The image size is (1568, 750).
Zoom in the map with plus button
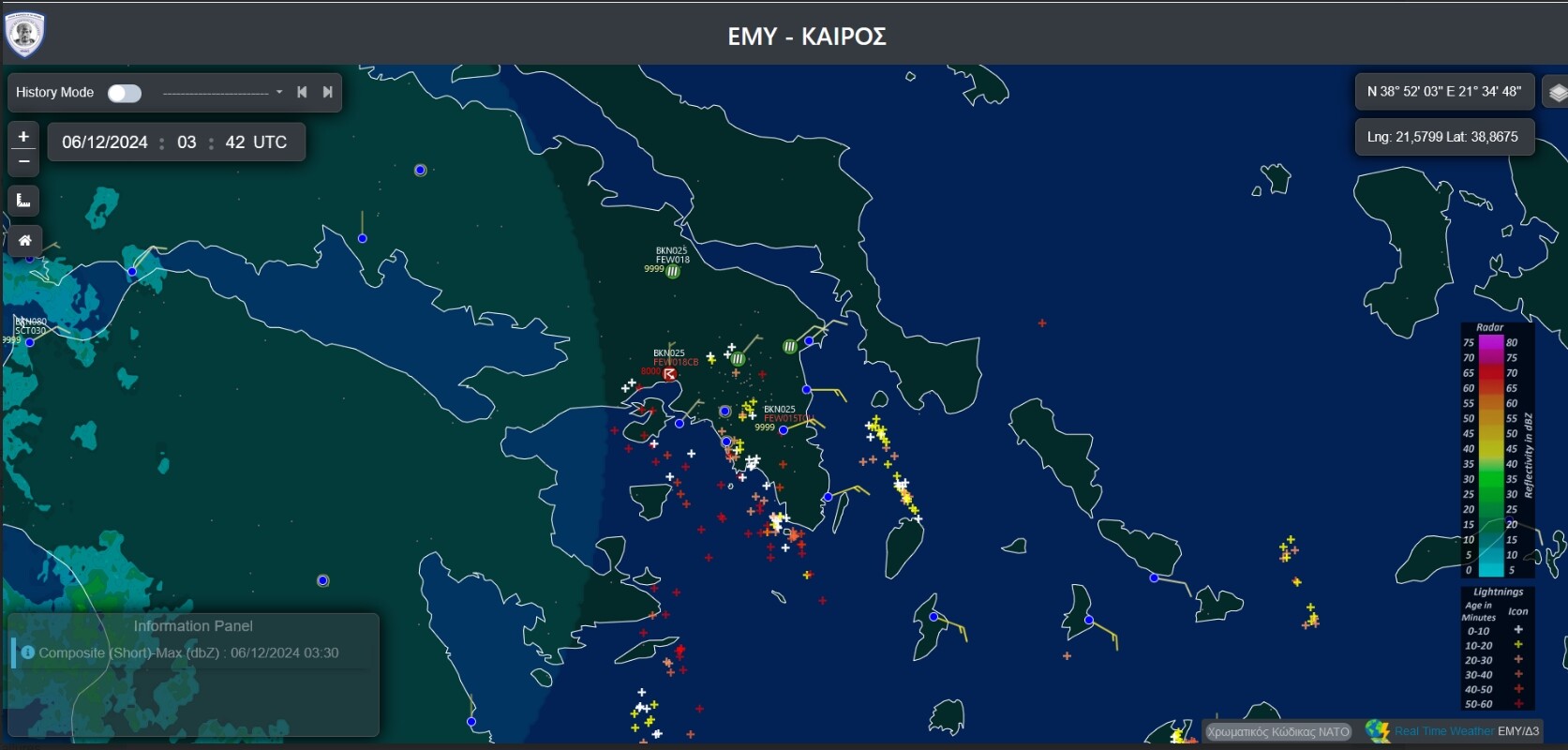[x=23, y=136]
